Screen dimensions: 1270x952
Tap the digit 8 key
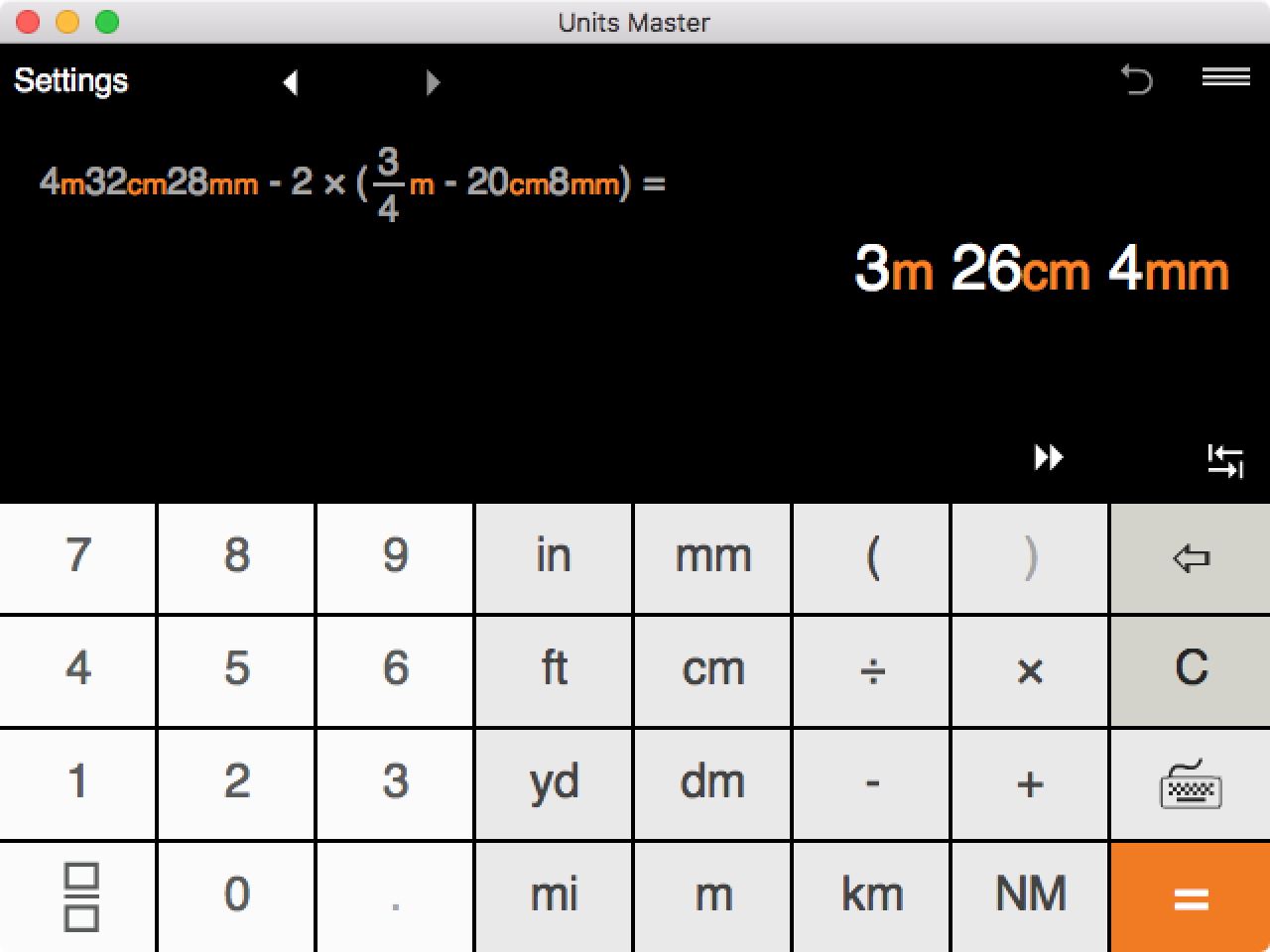[236, 558]
